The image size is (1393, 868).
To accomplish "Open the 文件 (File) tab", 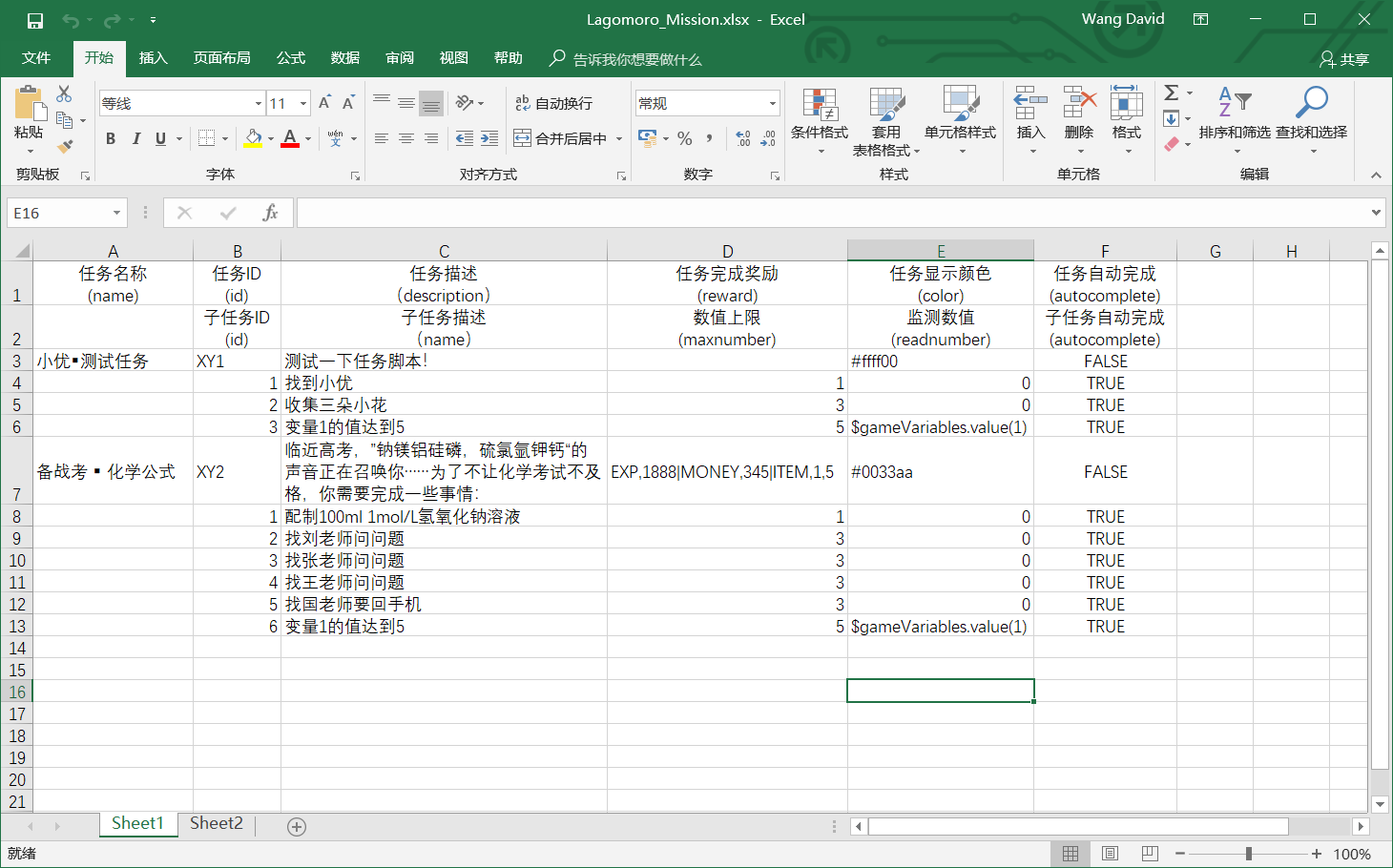I will tap(36, 58).
